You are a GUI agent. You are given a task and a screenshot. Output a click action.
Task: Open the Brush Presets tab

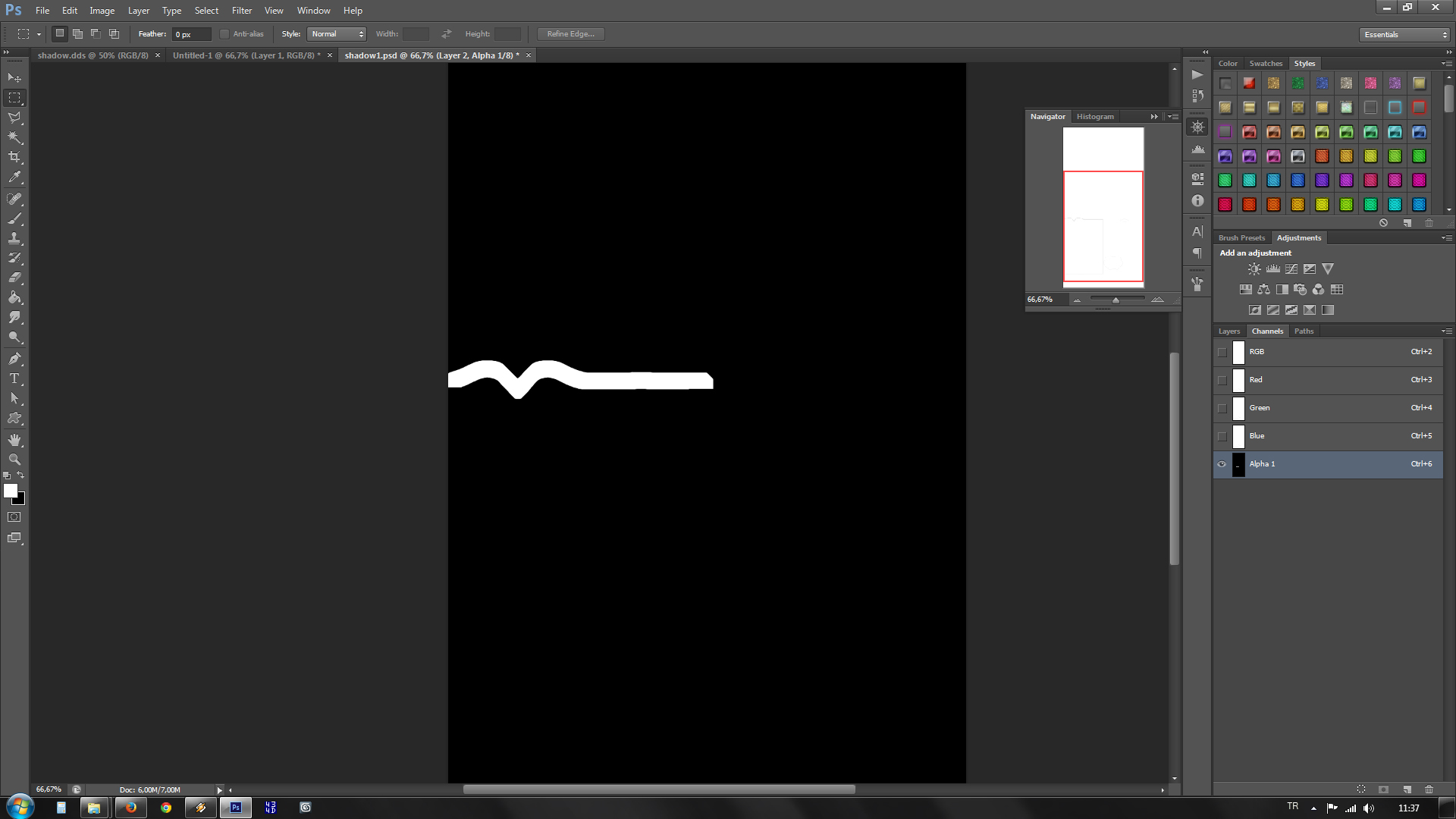tap(1241, 238)
